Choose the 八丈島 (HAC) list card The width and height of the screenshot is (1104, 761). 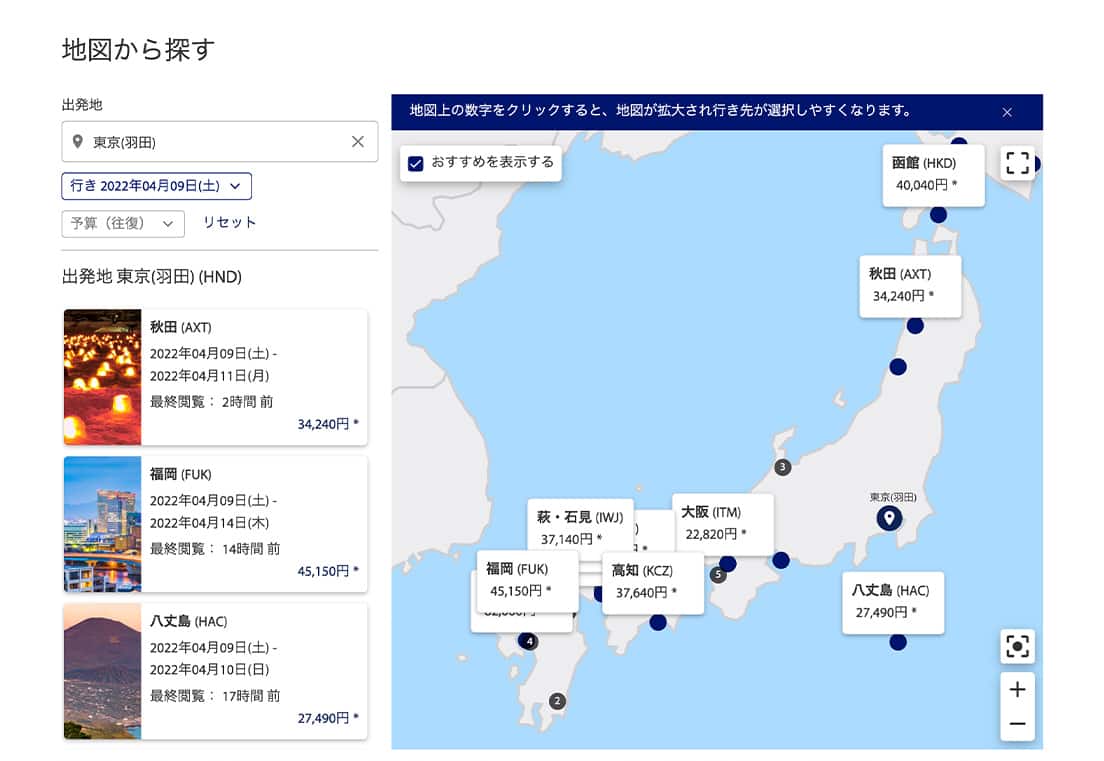coord(215,671)
